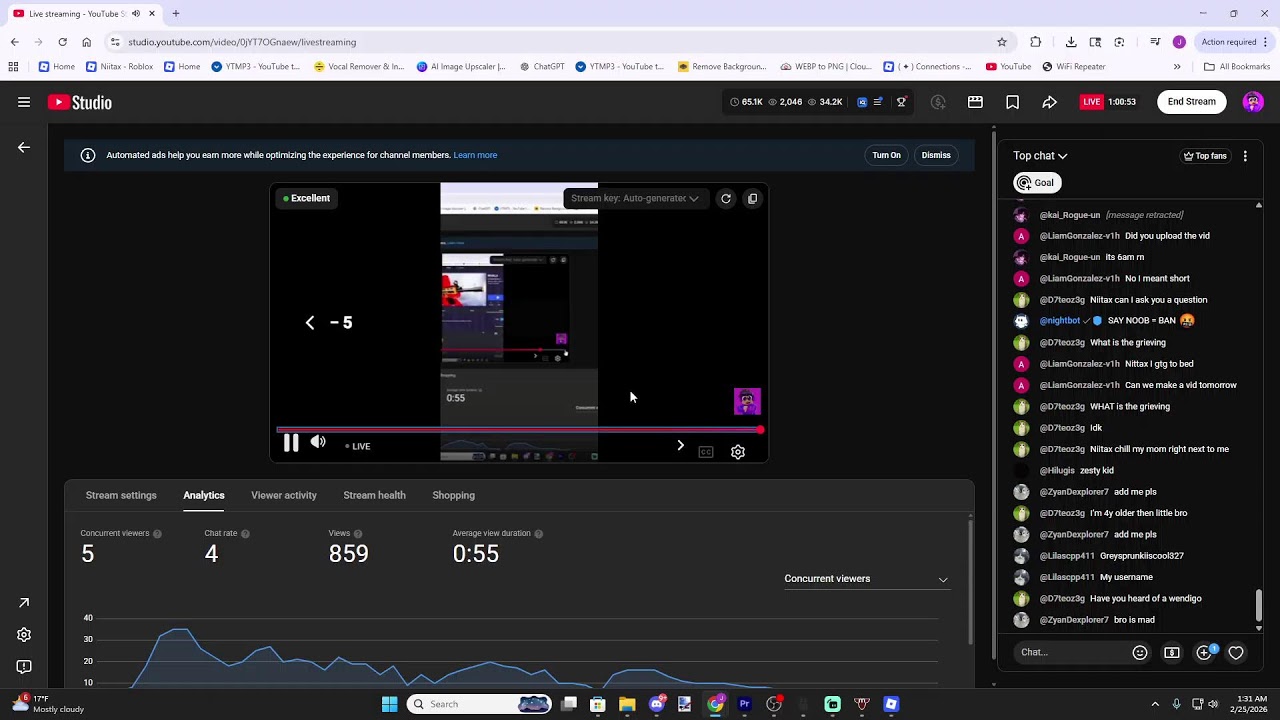1280x720 pixels.
Task: Click the YouTube Studio logo
Action: tap(79, 102)
